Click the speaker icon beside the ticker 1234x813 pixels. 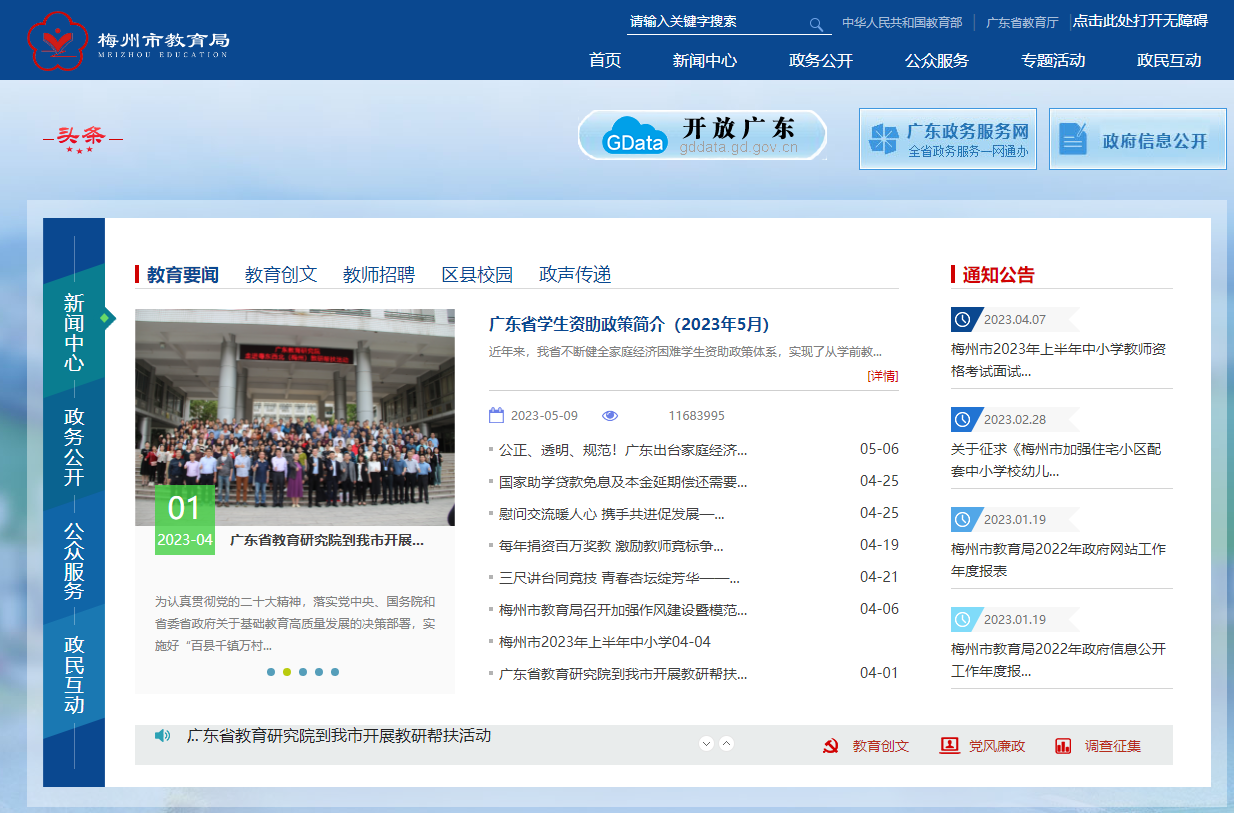162,736
